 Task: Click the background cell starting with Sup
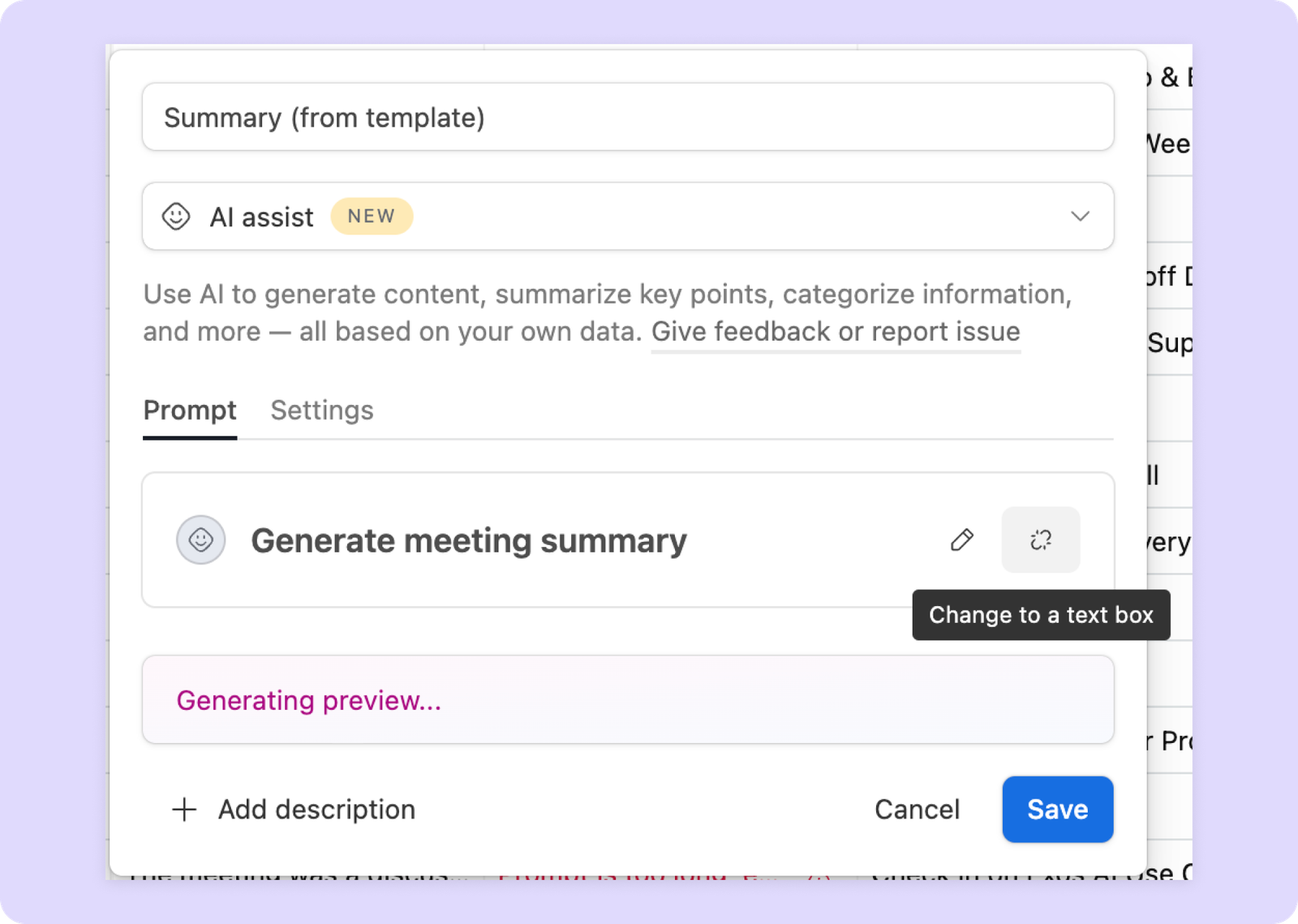point(1170,343)
